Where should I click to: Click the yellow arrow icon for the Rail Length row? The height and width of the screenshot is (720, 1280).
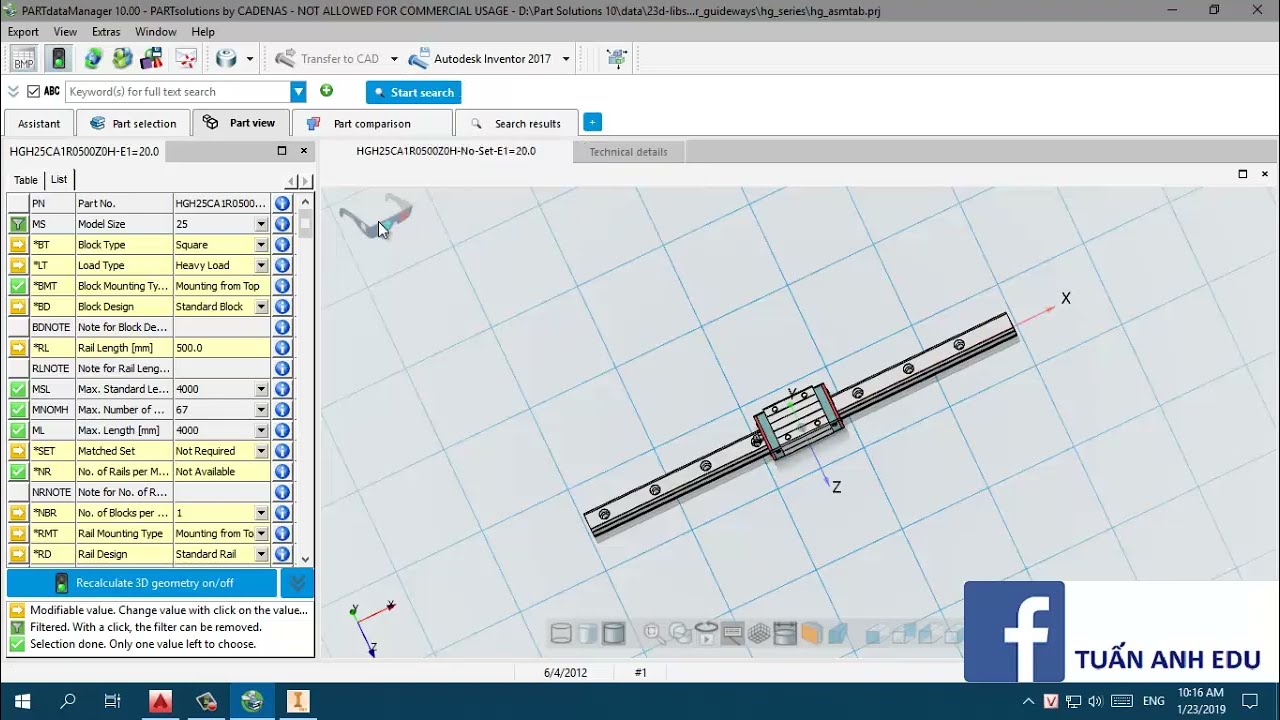point(18,348)
